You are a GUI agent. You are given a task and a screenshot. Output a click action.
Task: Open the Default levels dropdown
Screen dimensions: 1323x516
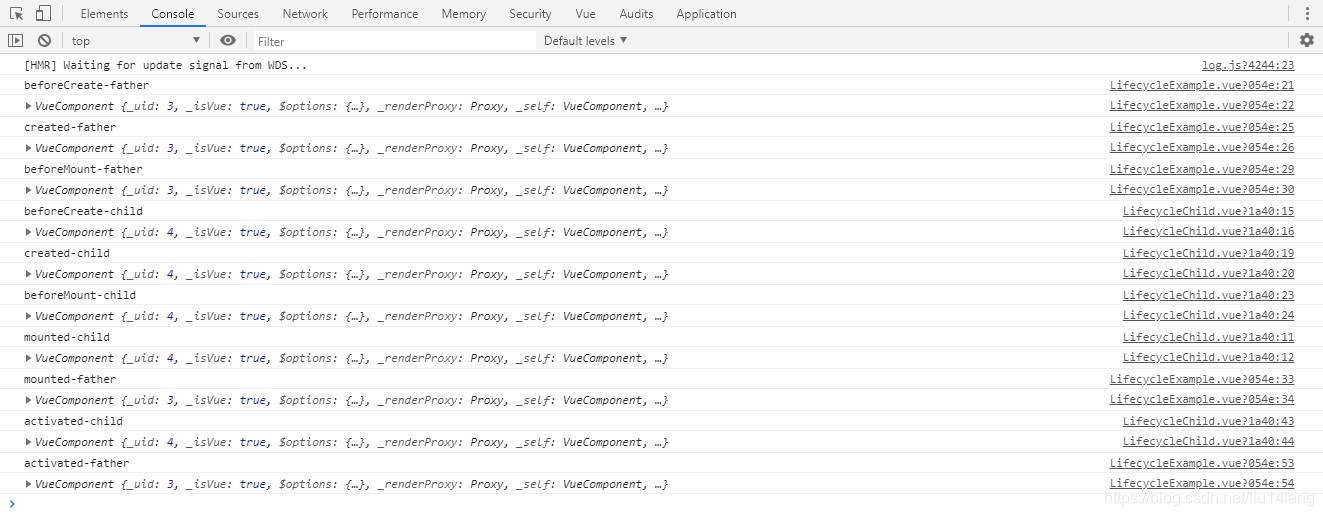(x=586, y=41)
